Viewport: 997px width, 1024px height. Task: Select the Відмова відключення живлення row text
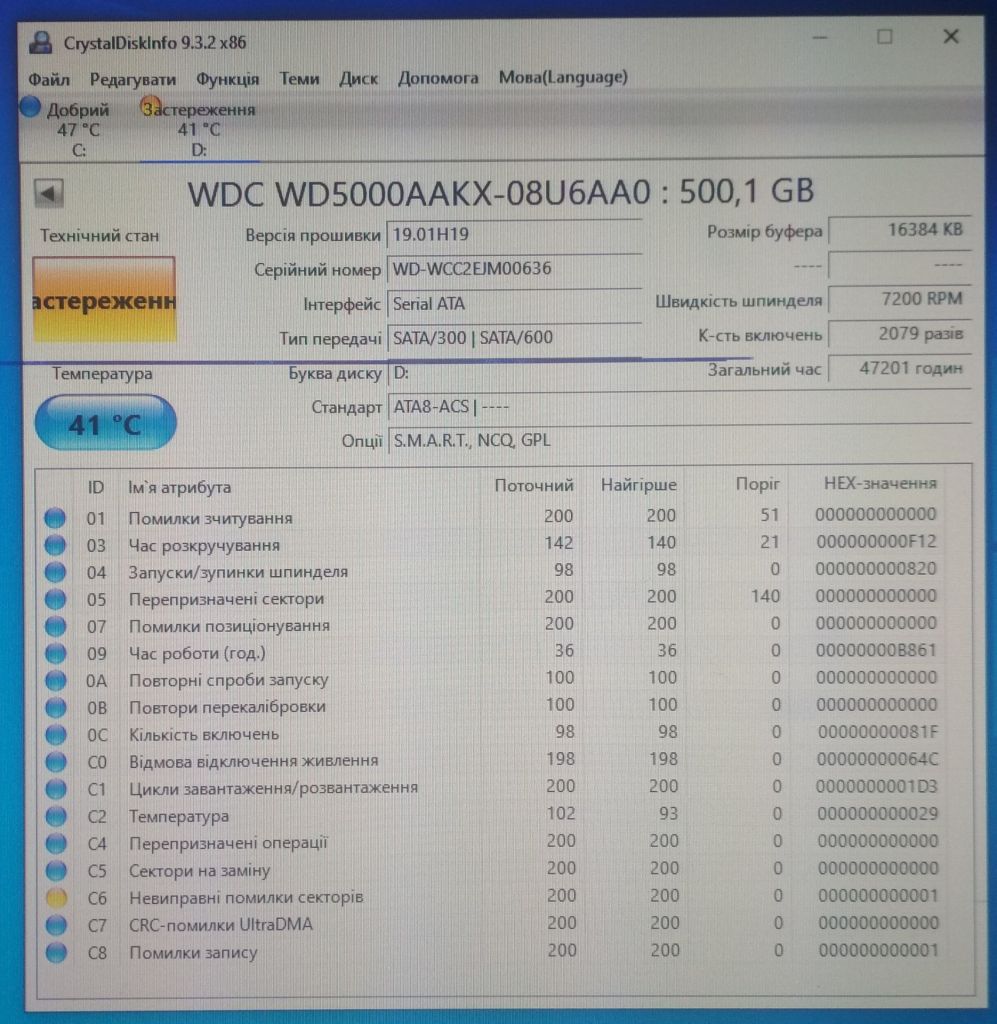click(x=253, y=761)
